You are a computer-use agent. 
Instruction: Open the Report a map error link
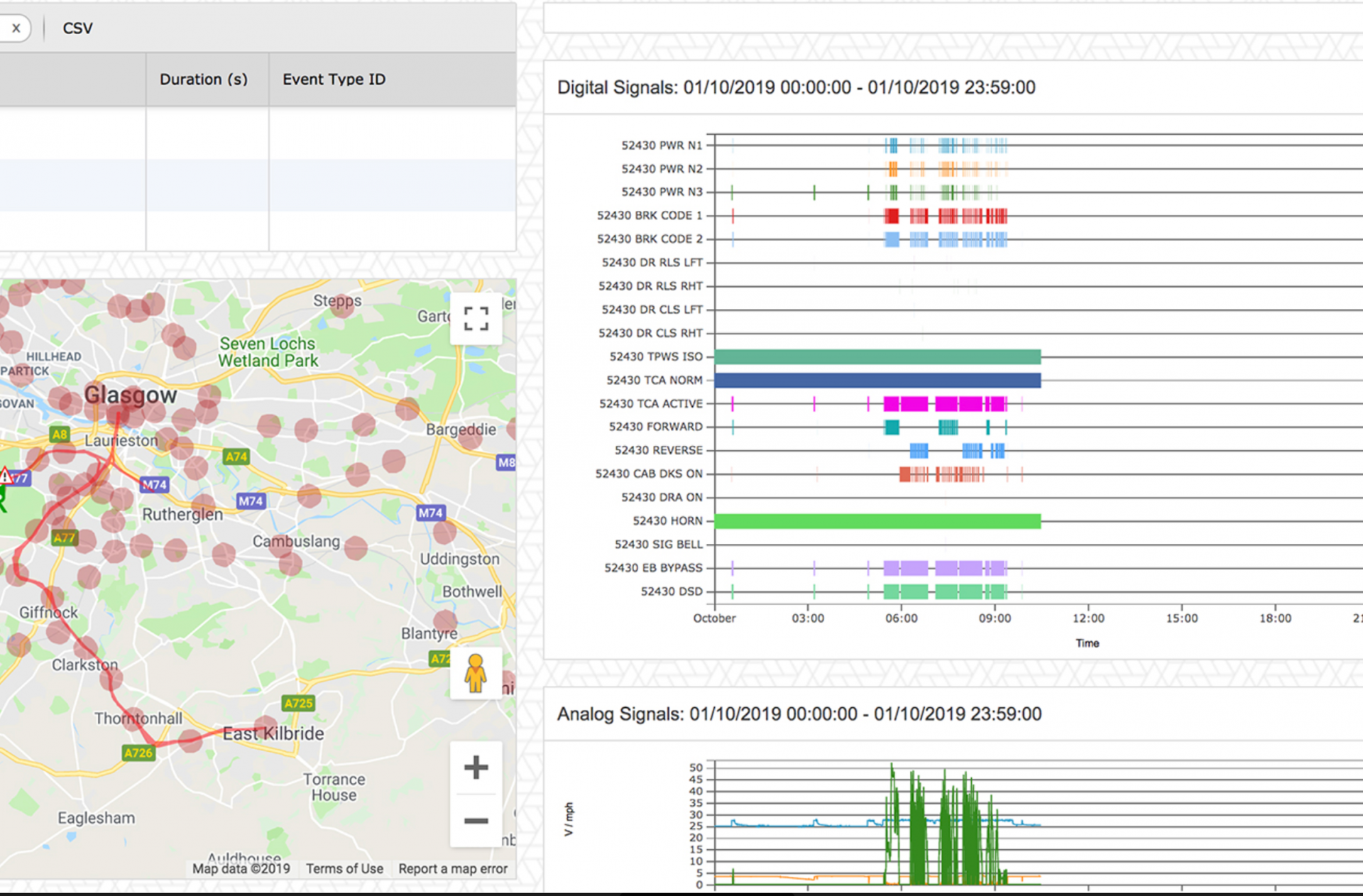tap(453, 868)
